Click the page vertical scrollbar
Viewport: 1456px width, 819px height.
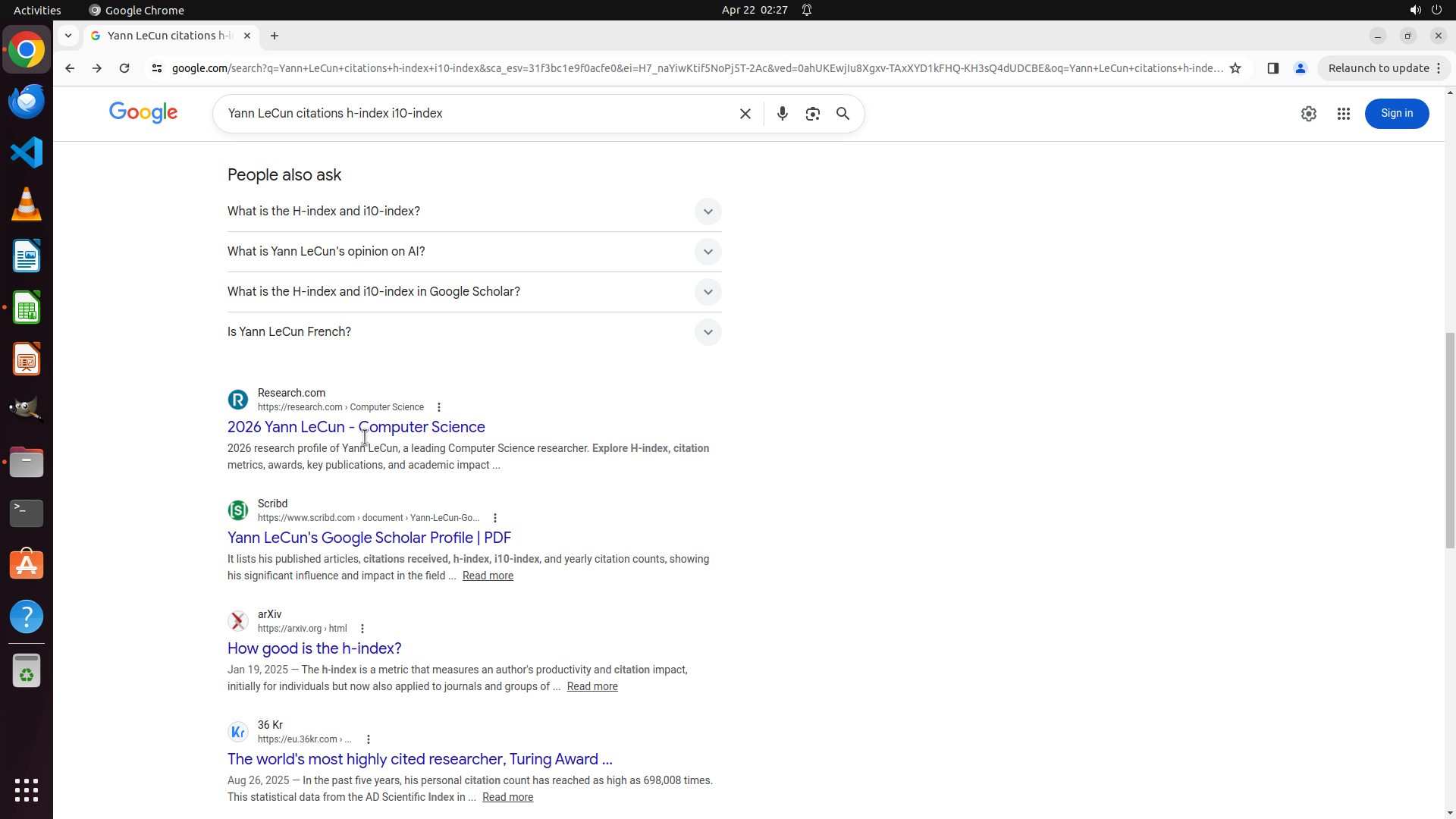click(1450, 440)
